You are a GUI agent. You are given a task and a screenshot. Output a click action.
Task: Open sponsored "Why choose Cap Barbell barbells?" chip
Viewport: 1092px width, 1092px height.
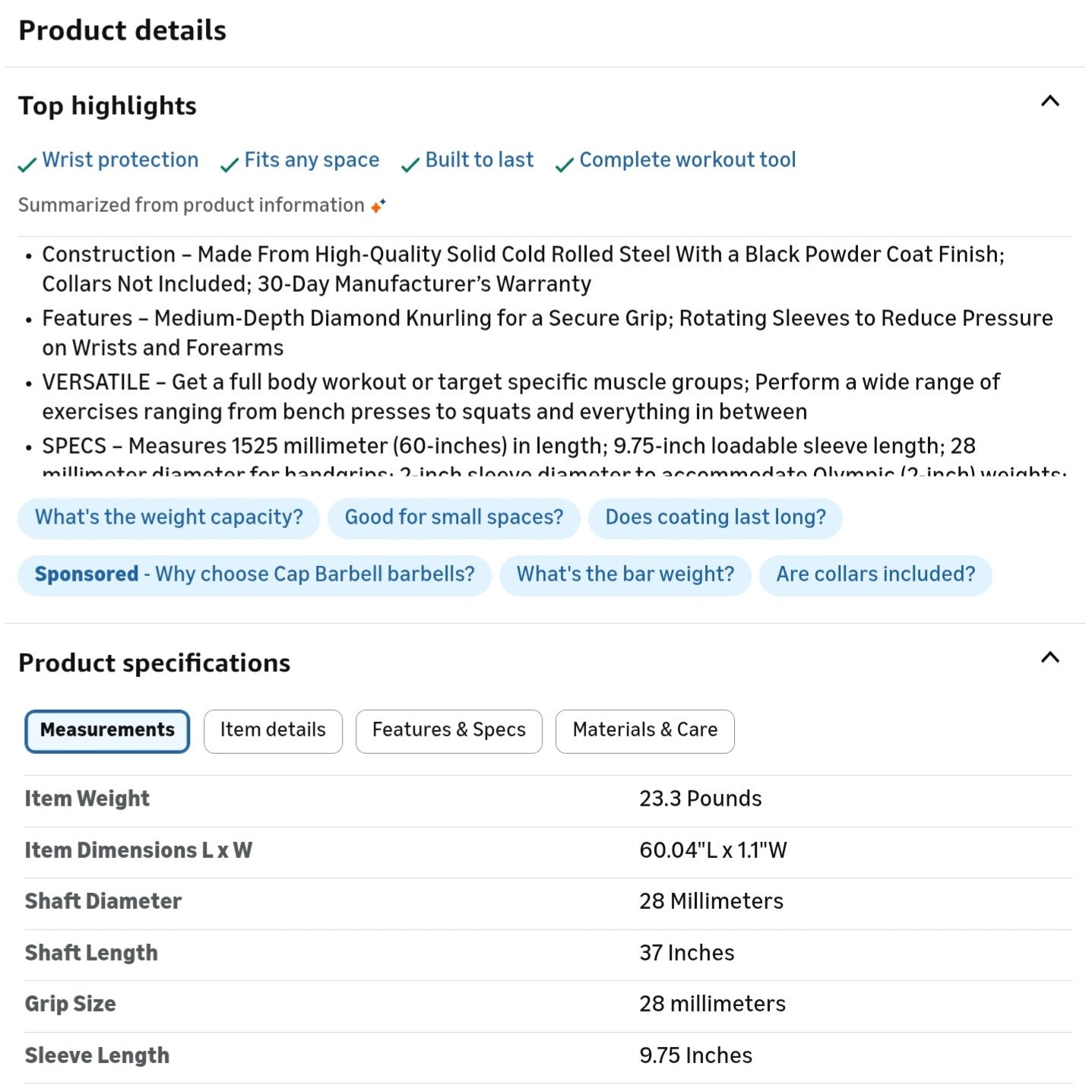[x=255, y=574]
